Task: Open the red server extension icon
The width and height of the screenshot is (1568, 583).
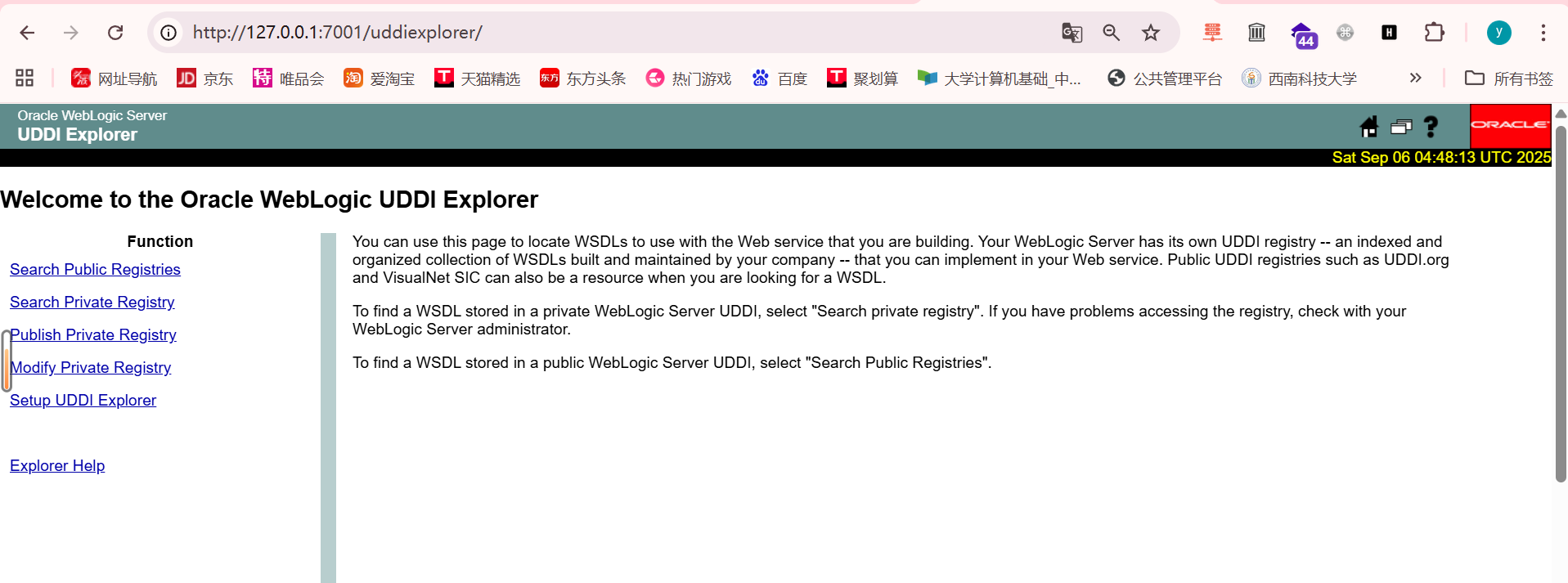Action: click(x=1212, y=33)
